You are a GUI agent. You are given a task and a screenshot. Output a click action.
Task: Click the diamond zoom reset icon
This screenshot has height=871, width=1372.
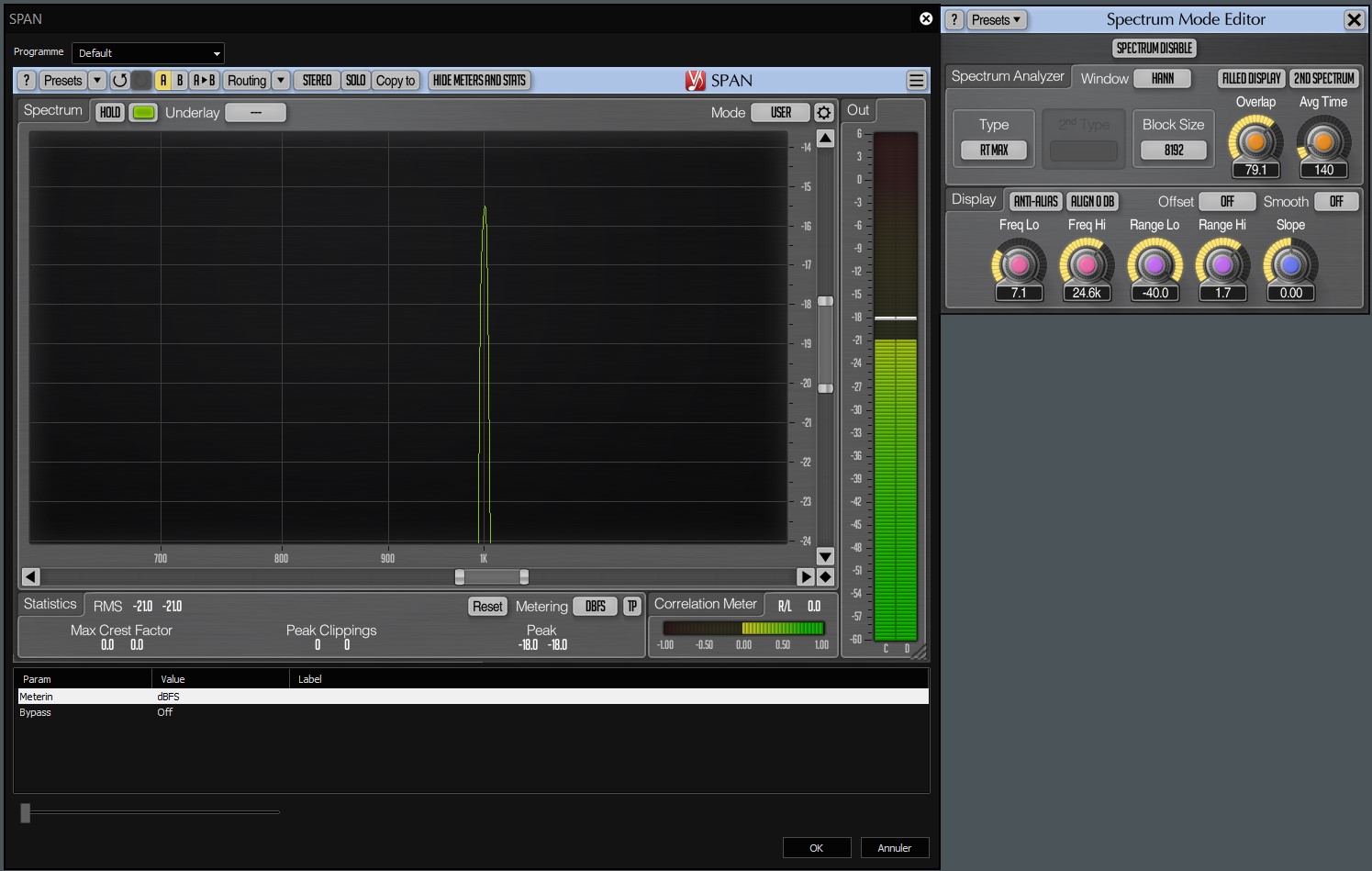coord(825,577)
